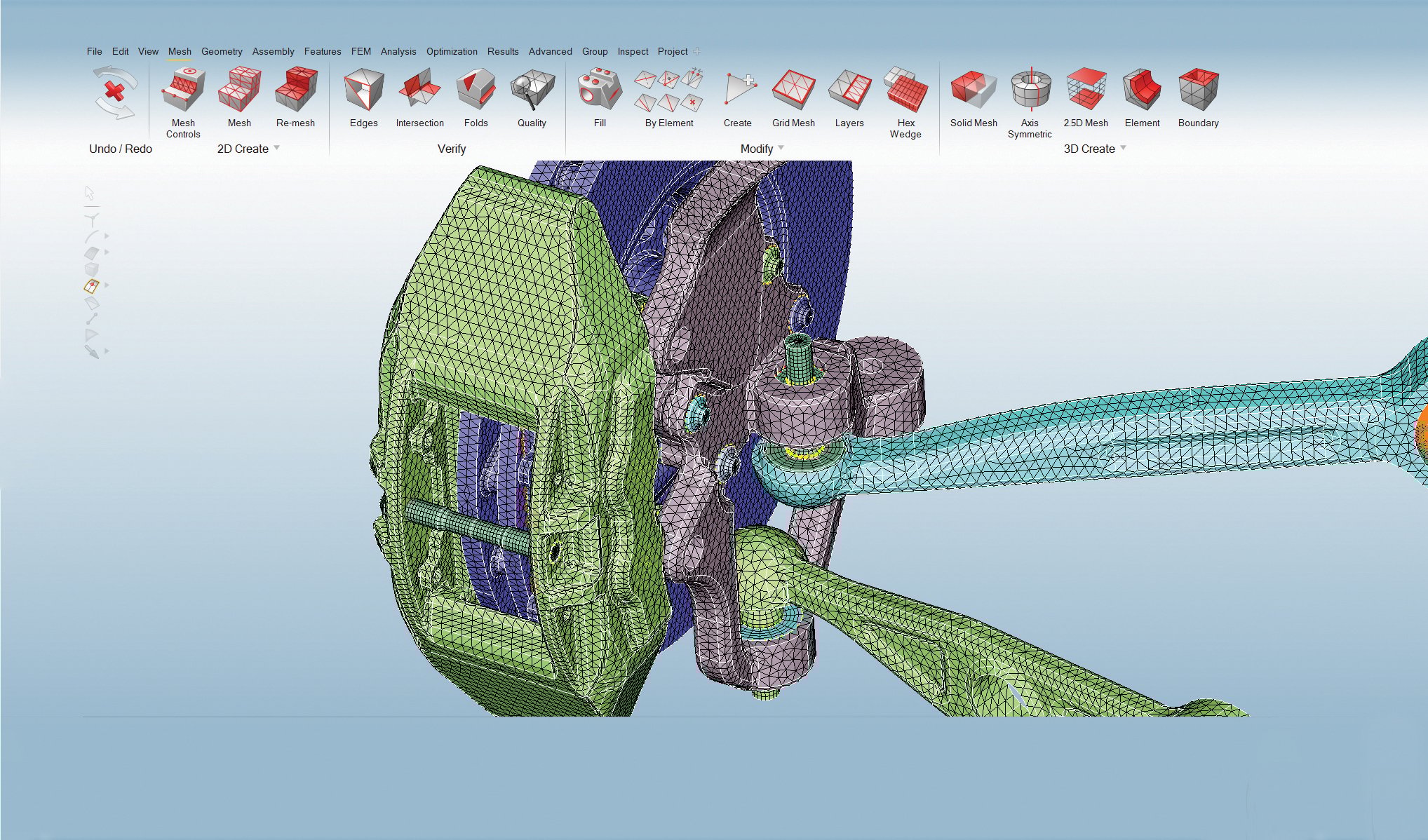The height and width of the screenshot is (840, 1428).
Task: Expand the 2D Create group dropdown
Action: pos(276,148)
